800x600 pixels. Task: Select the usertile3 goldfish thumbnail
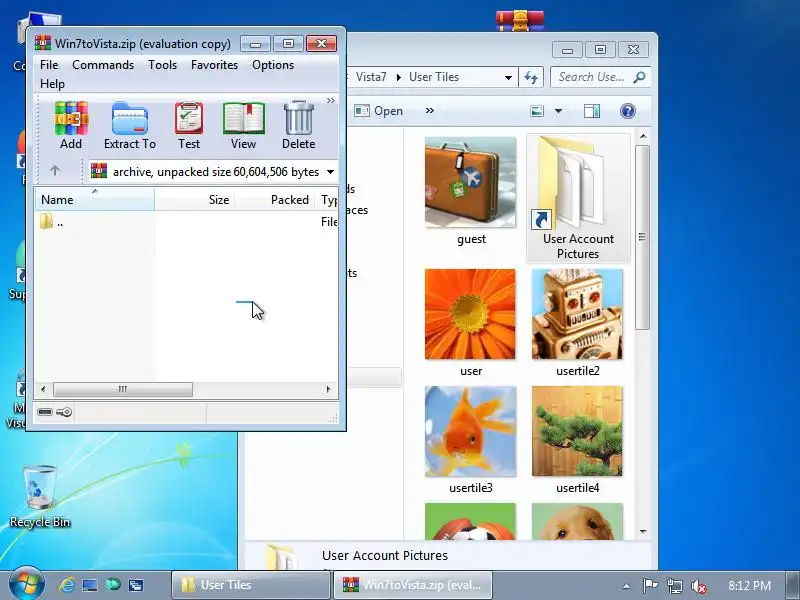(x=470, y=431)
